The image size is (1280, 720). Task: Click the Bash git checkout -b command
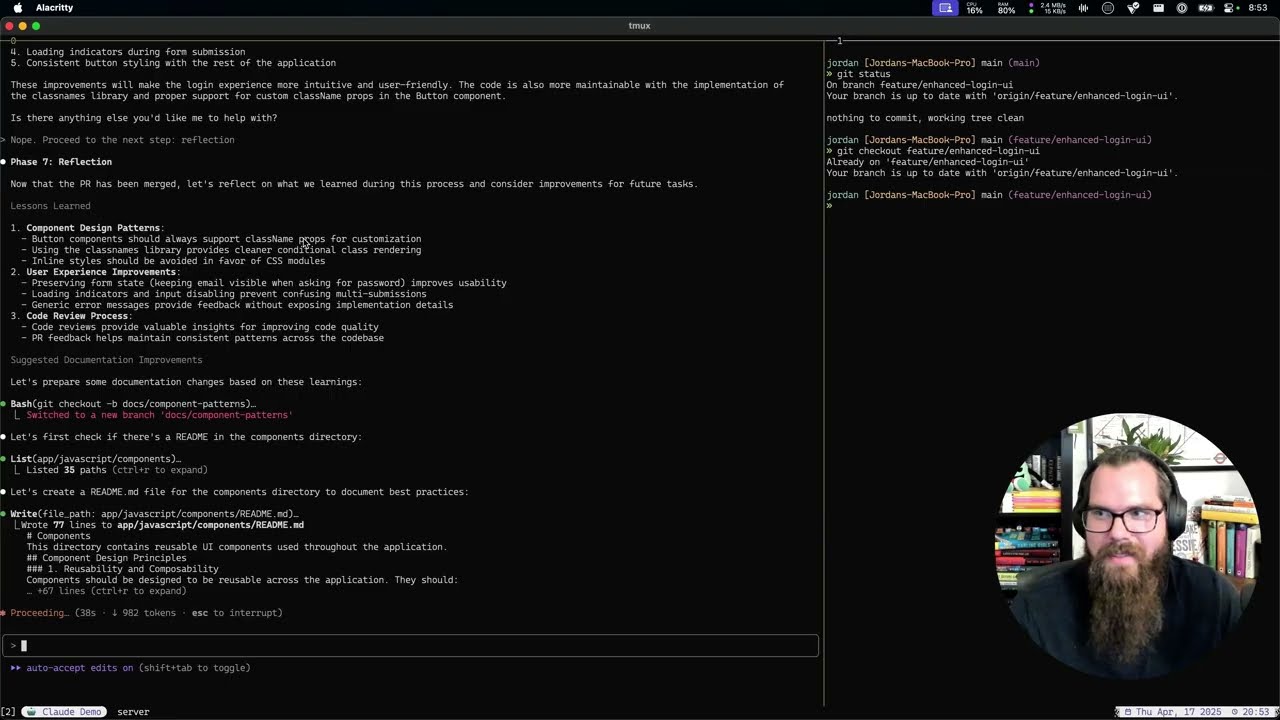pos(133,404)
